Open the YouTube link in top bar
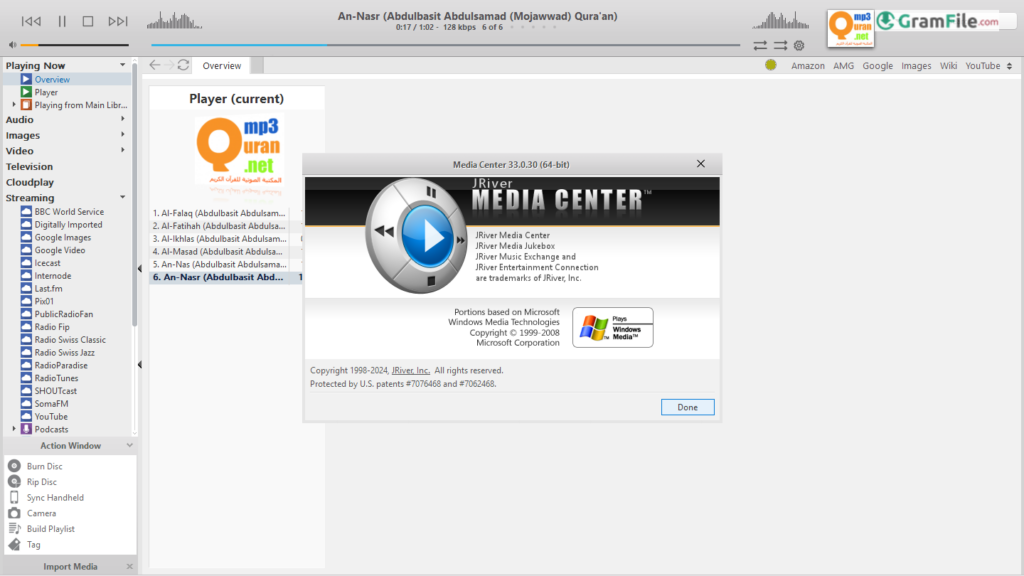This screenshot has height=576, width=1024. pyautogui.click(x=983, y=66)
